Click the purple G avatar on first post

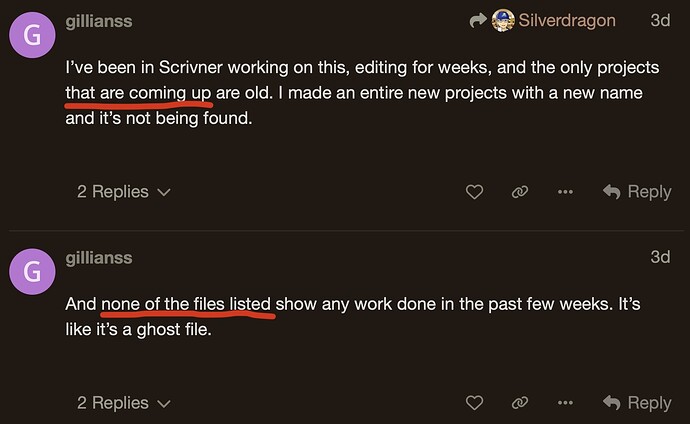32,35
